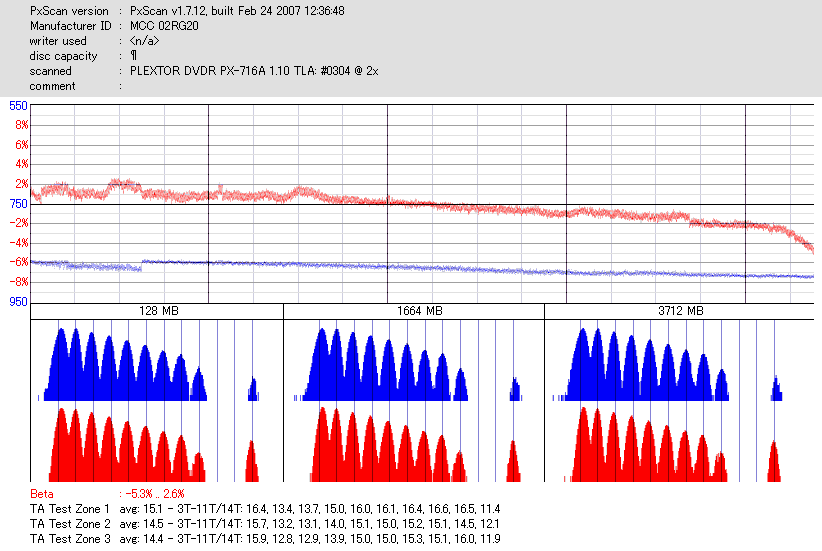Click the avg: 14.5 value
This screenshot has height=551, width=822.
click(141, 524)
